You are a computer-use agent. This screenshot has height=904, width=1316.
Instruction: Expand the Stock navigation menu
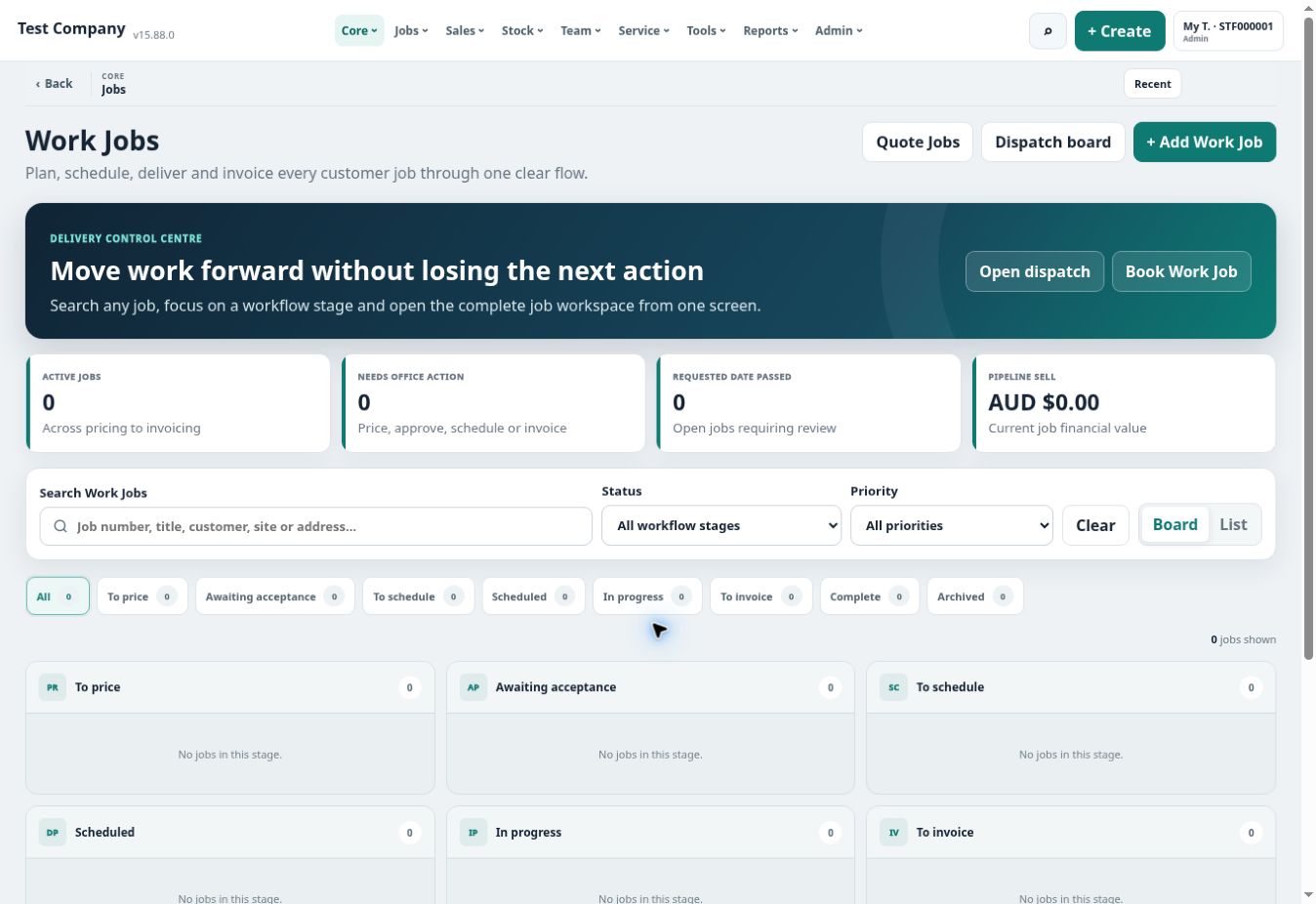pyautogui.click(x=522, y=30)
